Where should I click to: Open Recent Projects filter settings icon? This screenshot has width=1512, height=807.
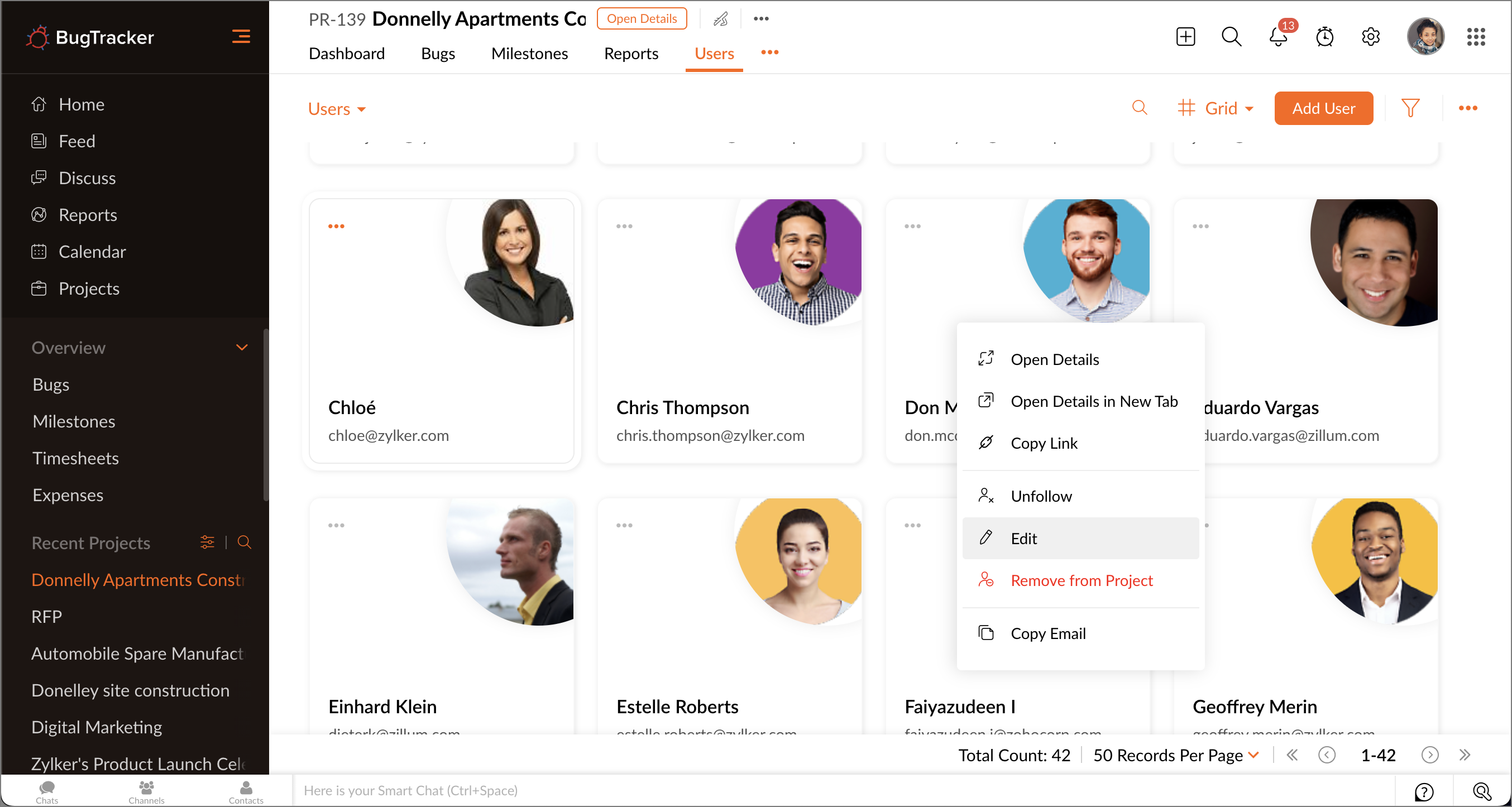(x=207, y=542)
